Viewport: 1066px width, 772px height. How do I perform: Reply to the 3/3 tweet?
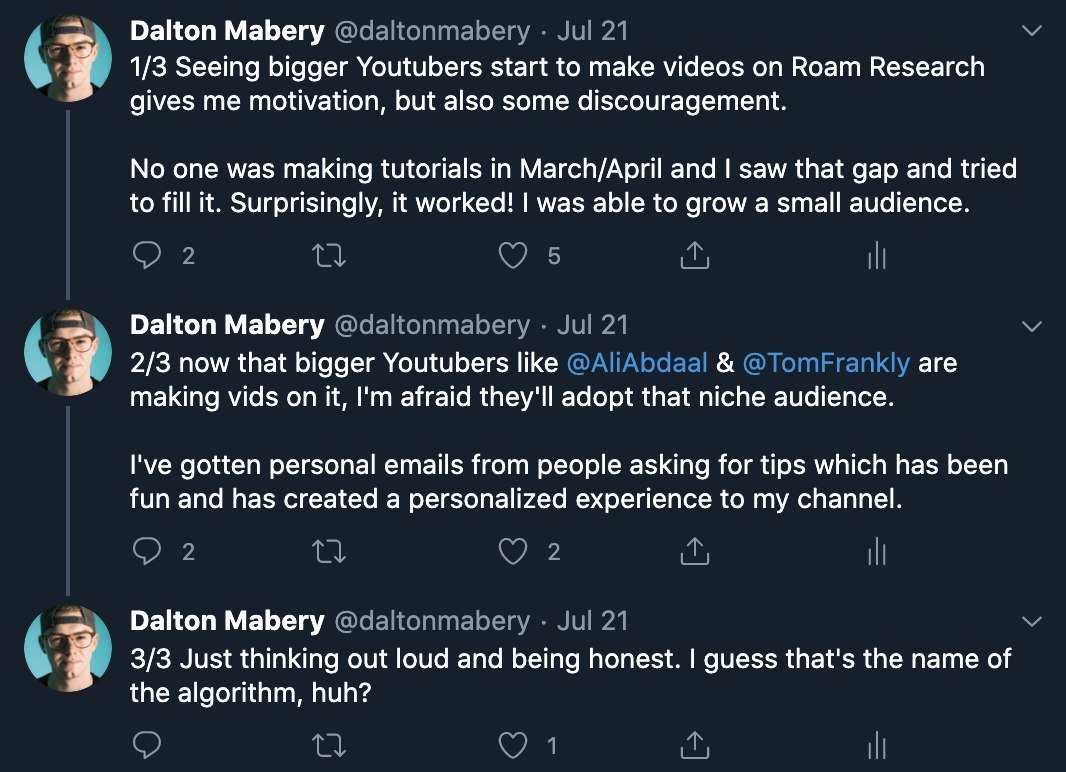146,745
